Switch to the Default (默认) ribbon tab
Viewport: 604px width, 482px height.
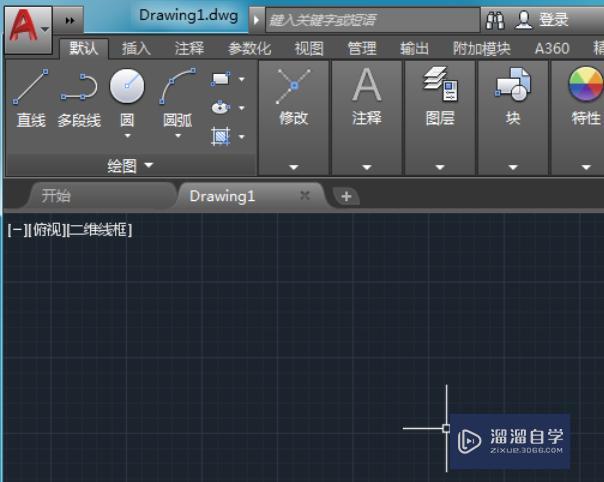[84, 49]
